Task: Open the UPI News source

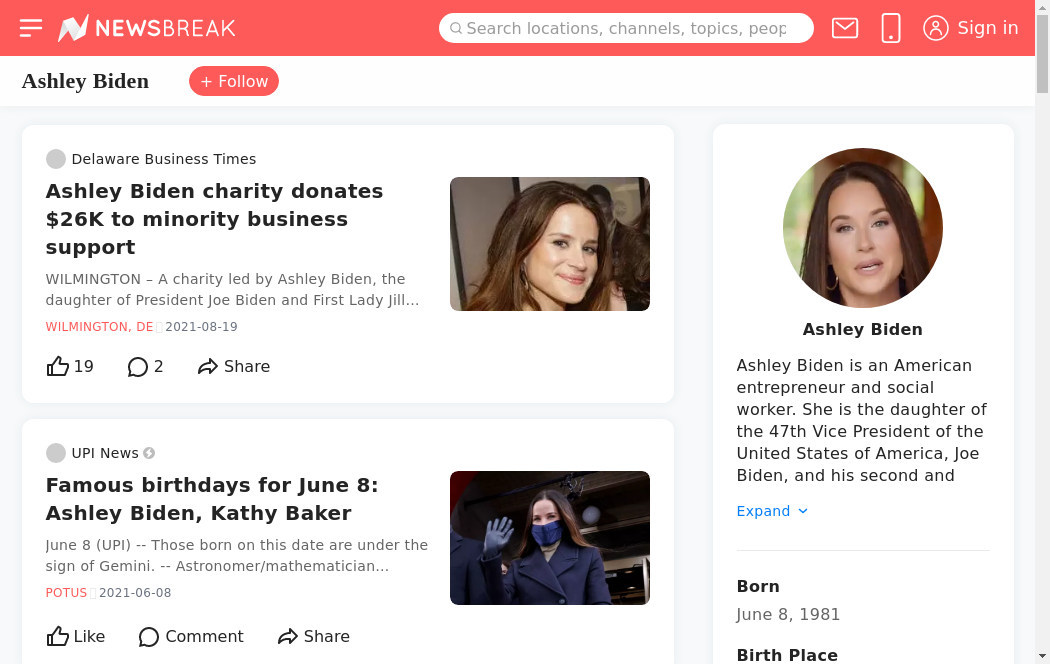Action: (105, 453)
